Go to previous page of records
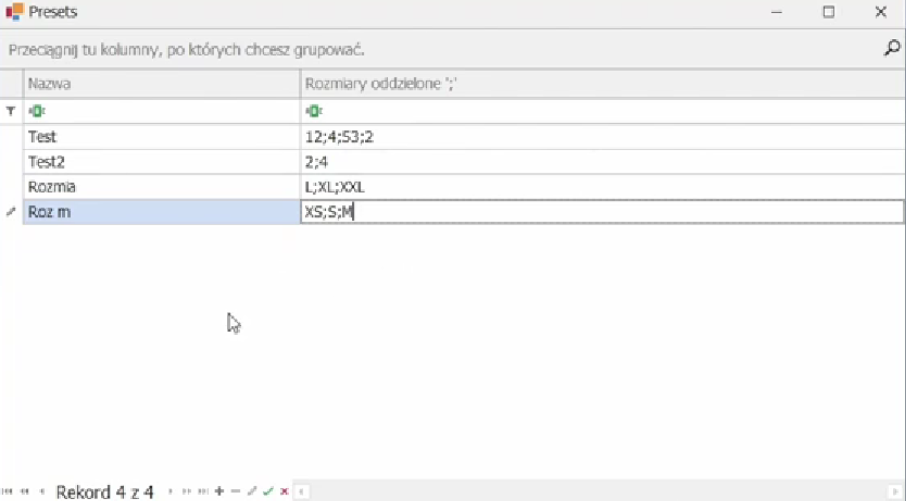The width and height of the screenshot is (906, 501). point(25,491)
